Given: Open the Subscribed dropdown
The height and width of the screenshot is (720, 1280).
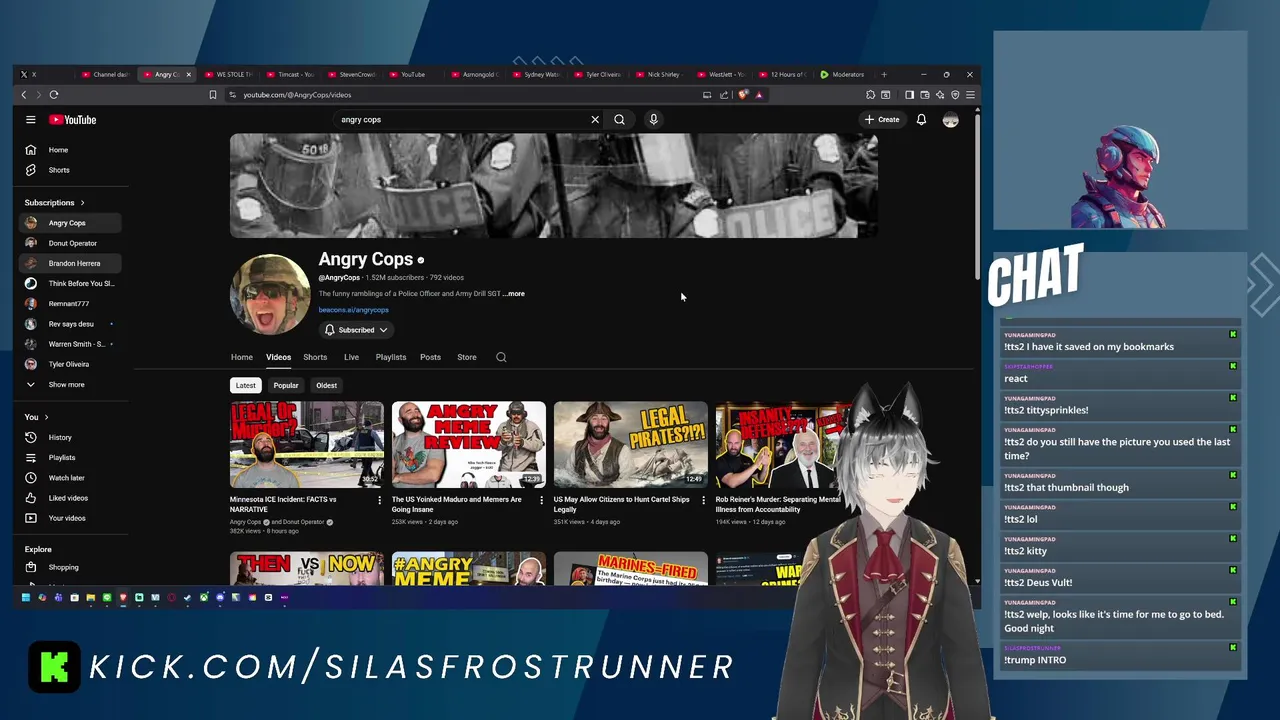Looking at the screenshot, I should pos(356,330).
